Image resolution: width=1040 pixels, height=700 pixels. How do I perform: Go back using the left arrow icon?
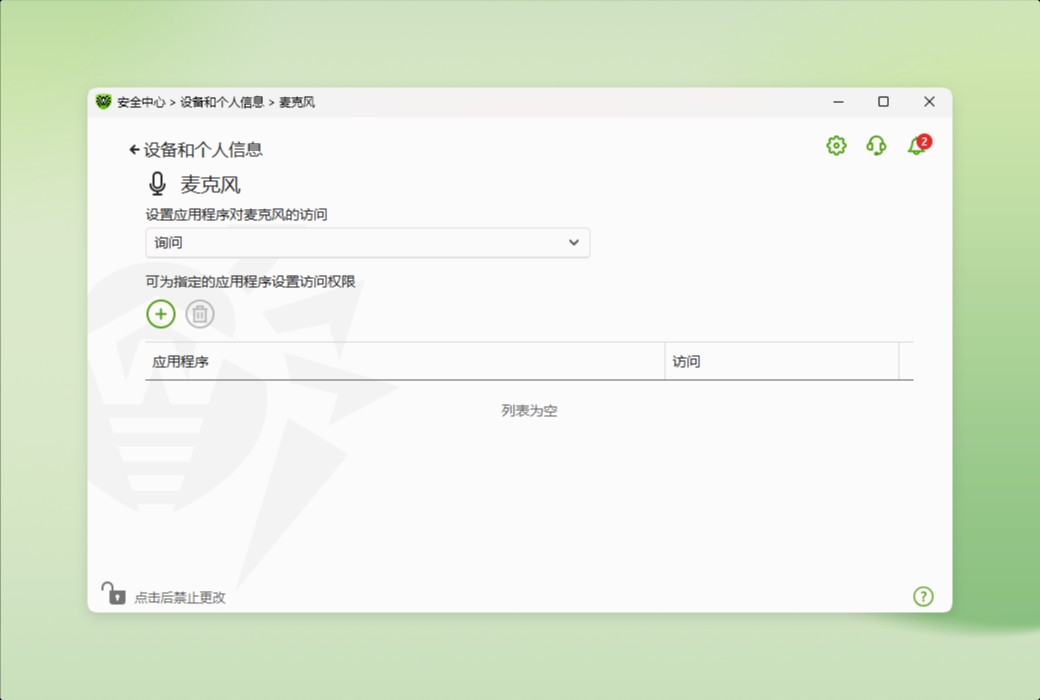pyautogui.click(x=134, y=148)
